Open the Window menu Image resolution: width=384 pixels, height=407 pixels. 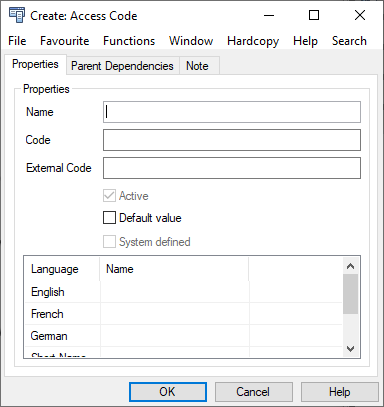pyautogui.click(x=191, y=41)
